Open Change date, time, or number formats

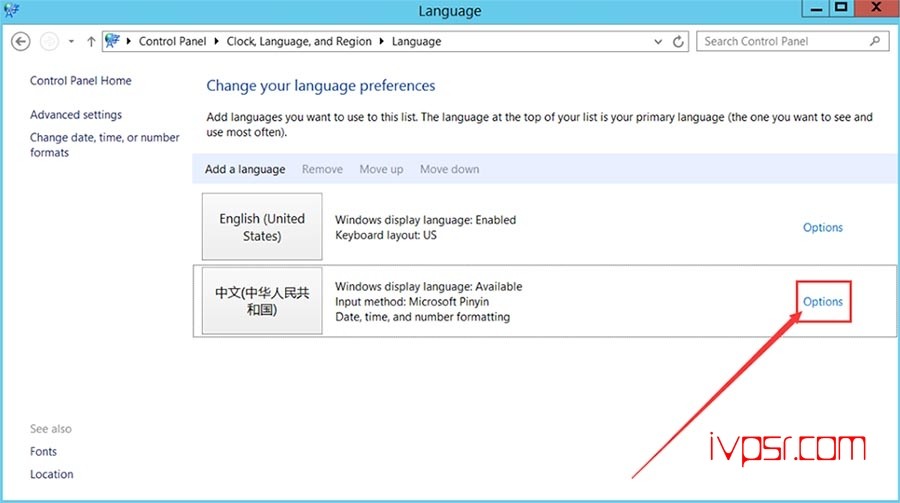(x=104, y=145)
